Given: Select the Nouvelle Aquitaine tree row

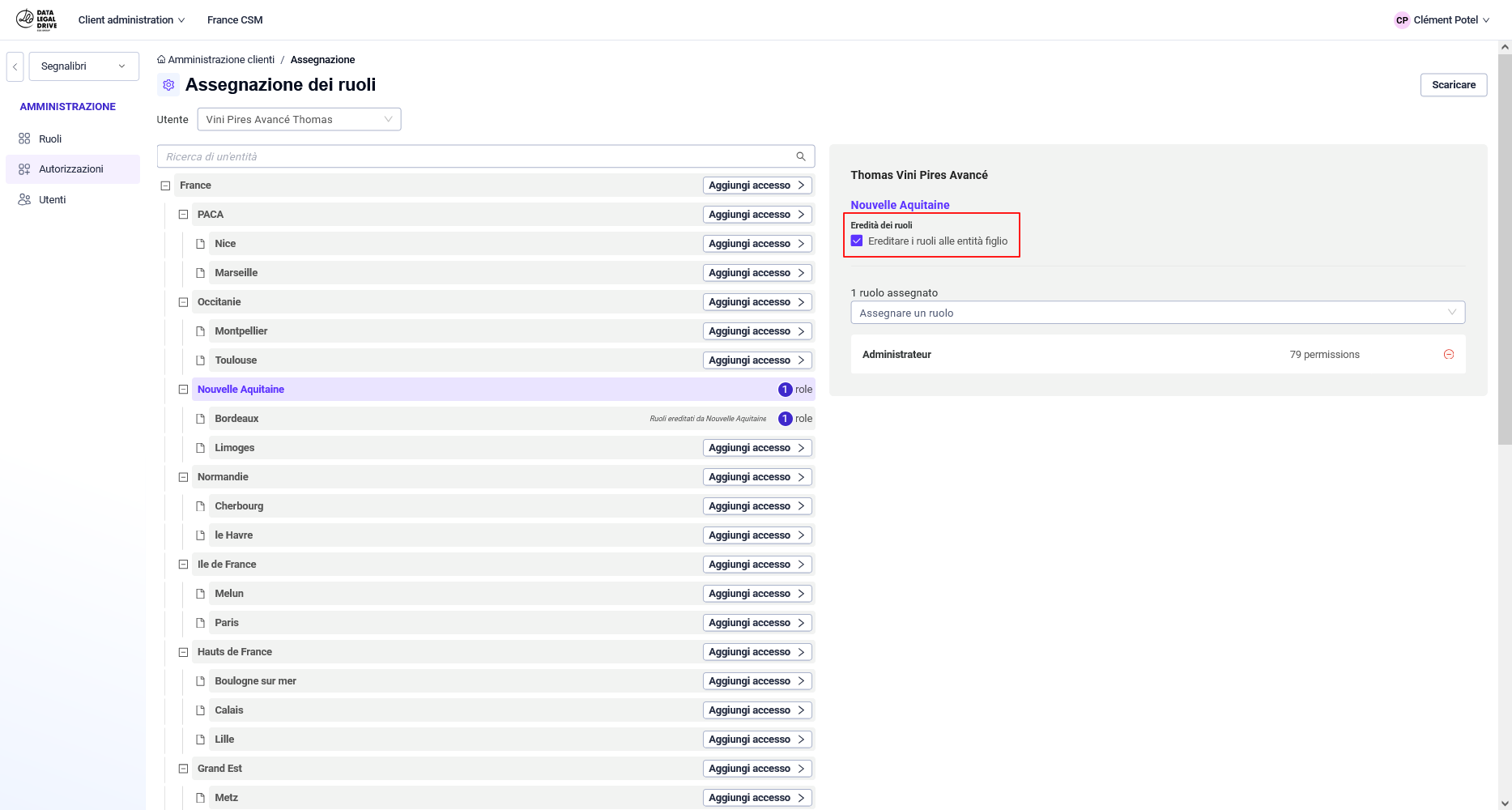Looking at the screenshot, I should pyautogui.click(x=503, y=390).
